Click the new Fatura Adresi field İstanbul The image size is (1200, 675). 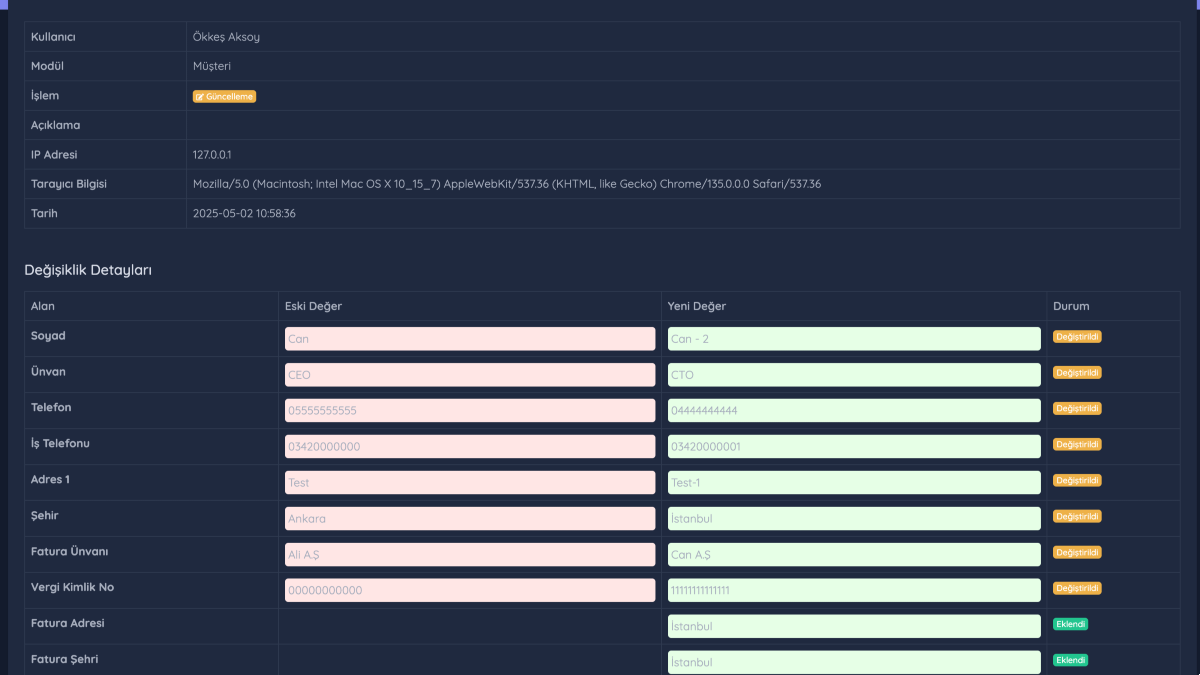(x=854, y=627)
